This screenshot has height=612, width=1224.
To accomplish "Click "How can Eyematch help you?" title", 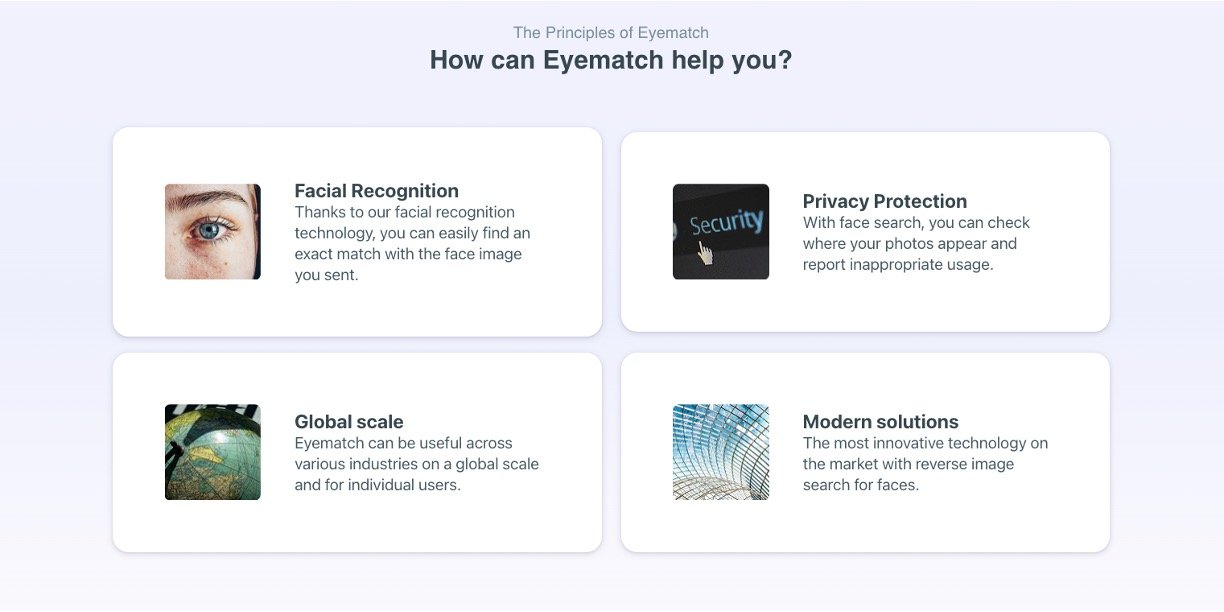I will pyautogui.click(x=611, y=60).
